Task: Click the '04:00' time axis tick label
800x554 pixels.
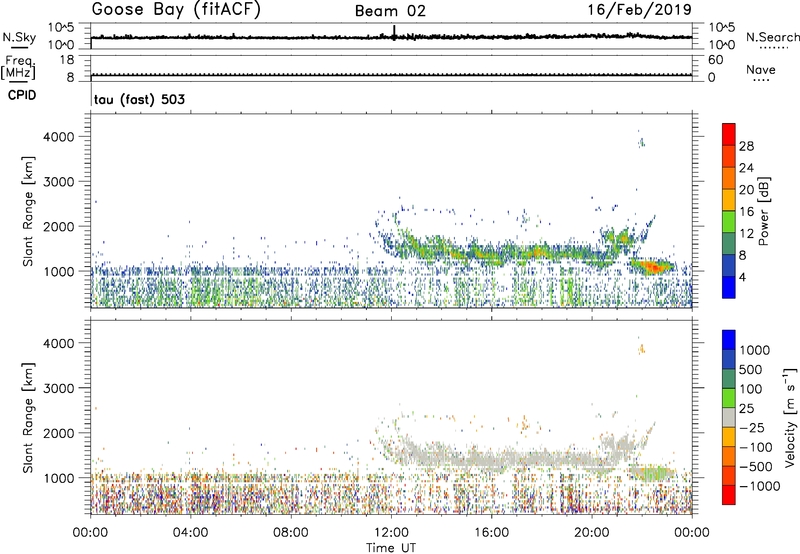Action: coord(190,533)
